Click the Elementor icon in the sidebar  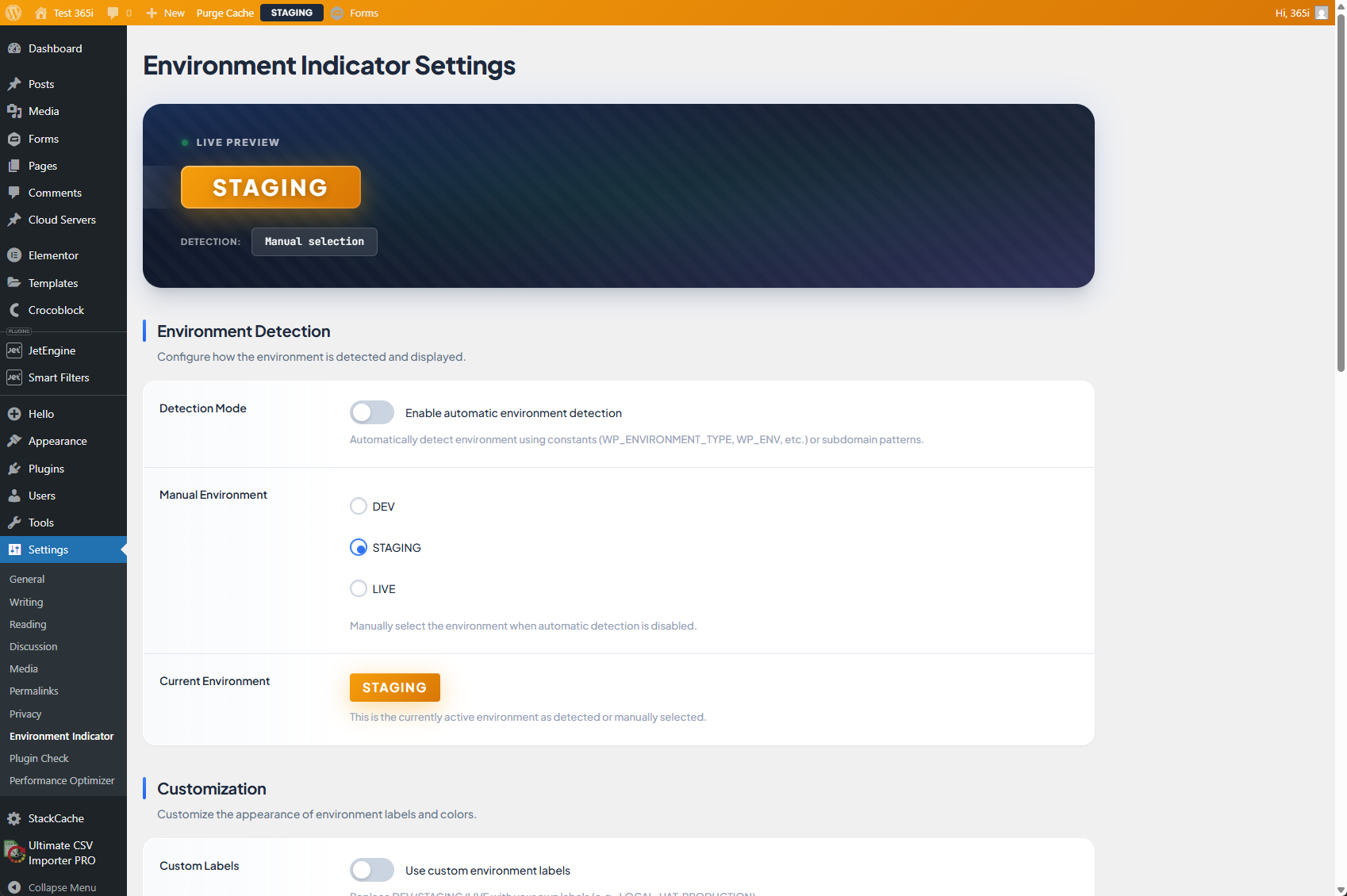[15, 255]
